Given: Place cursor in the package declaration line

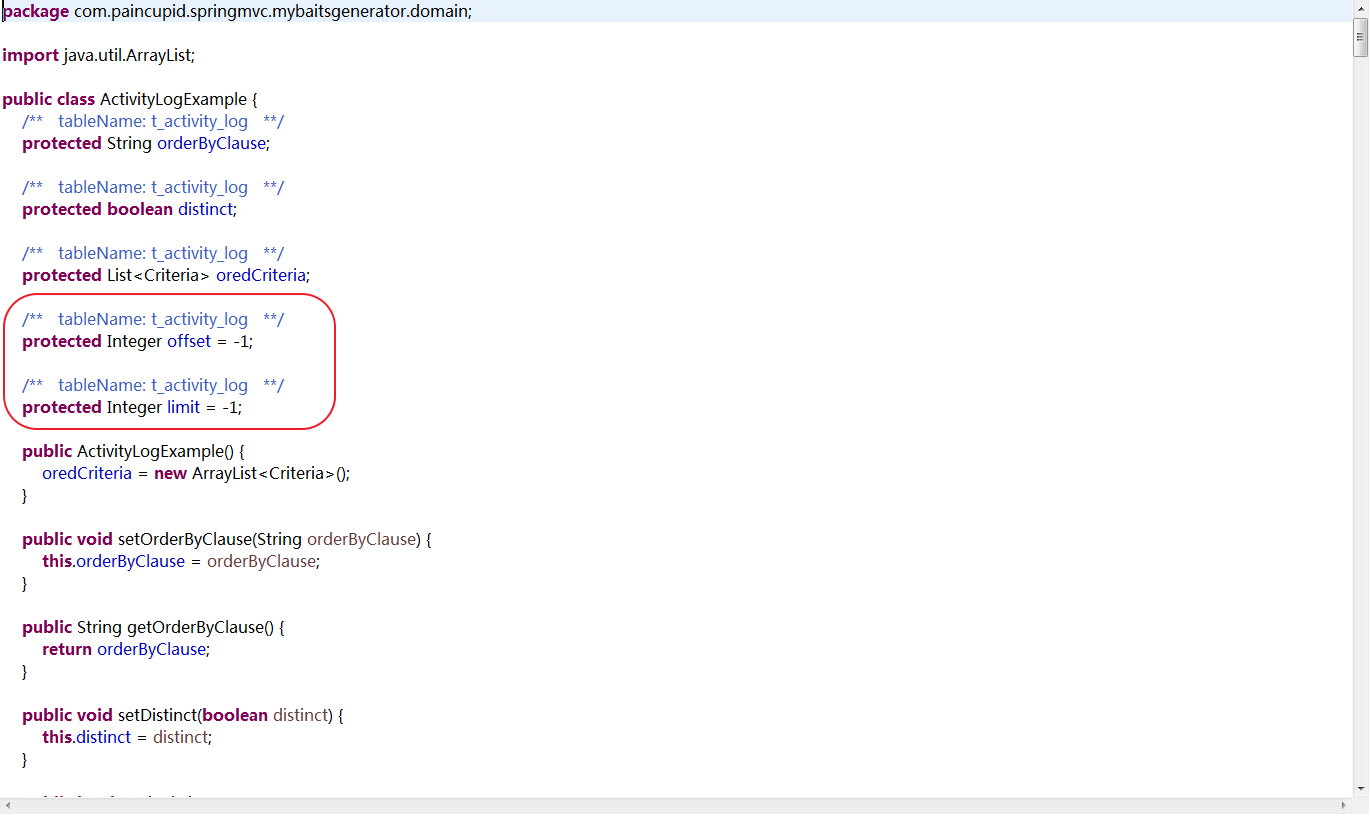Looking at the screenshot, I should click(x=238, y=11).
